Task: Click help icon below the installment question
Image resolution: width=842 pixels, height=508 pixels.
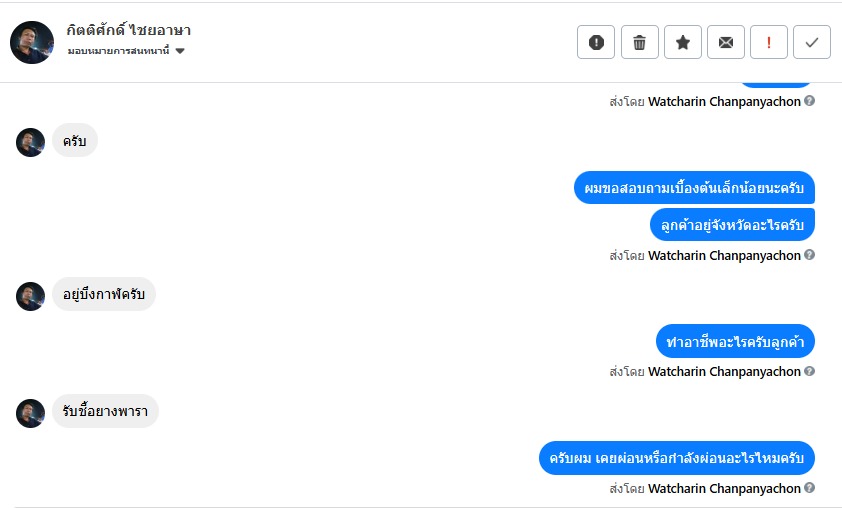Action: (810, 488)
